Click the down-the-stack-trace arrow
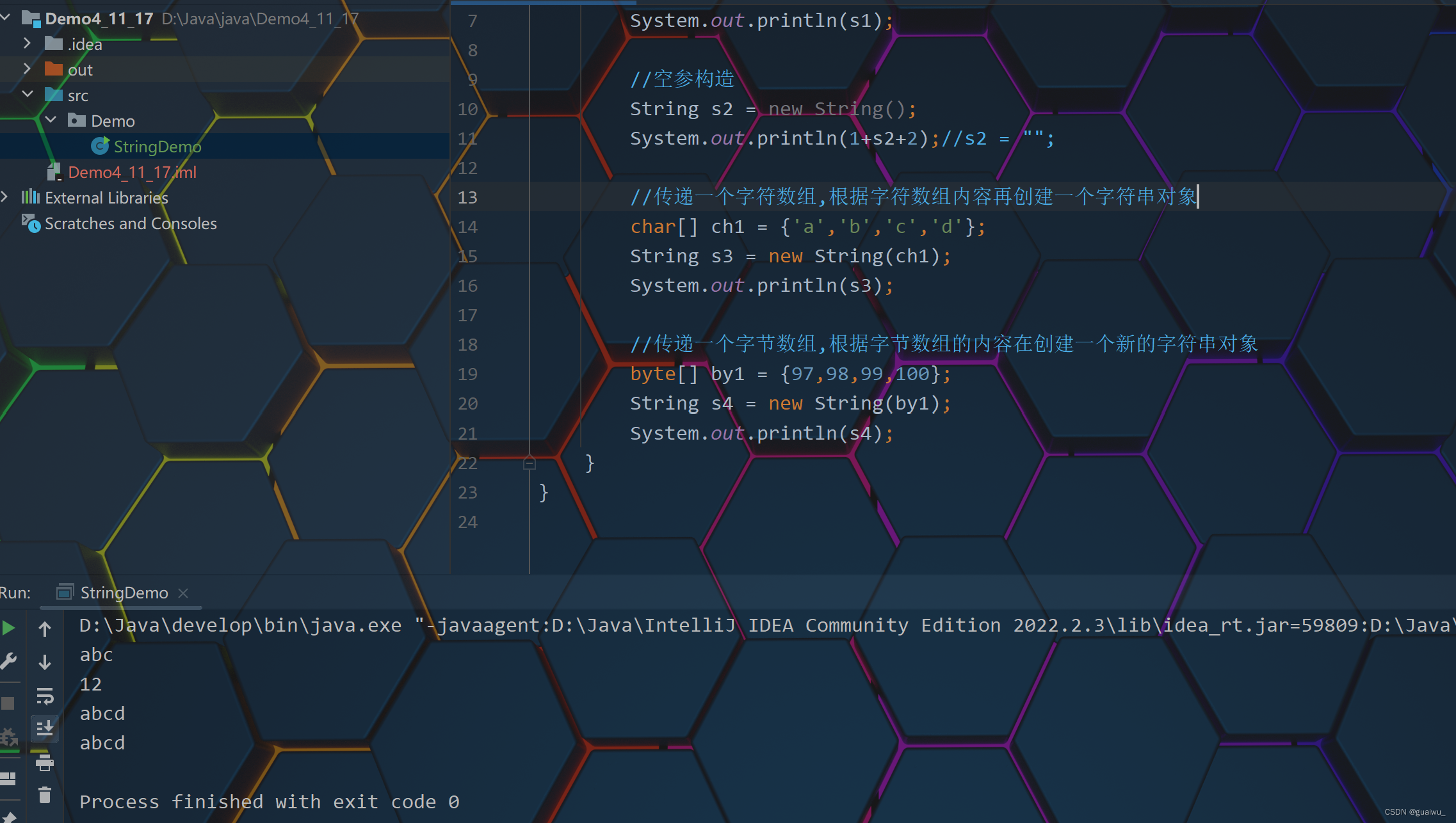Screen dimensions: 1456x823 tap(45, 661)
